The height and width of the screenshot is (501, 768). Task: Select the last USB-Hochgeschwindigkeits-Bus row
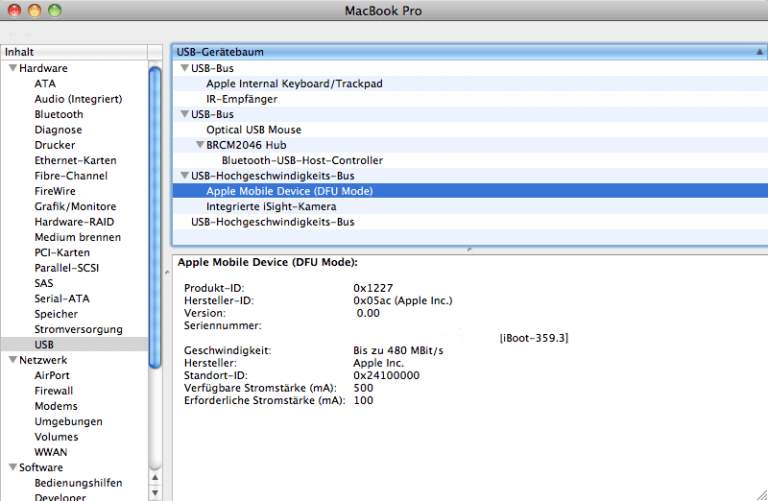coord(470,222)
